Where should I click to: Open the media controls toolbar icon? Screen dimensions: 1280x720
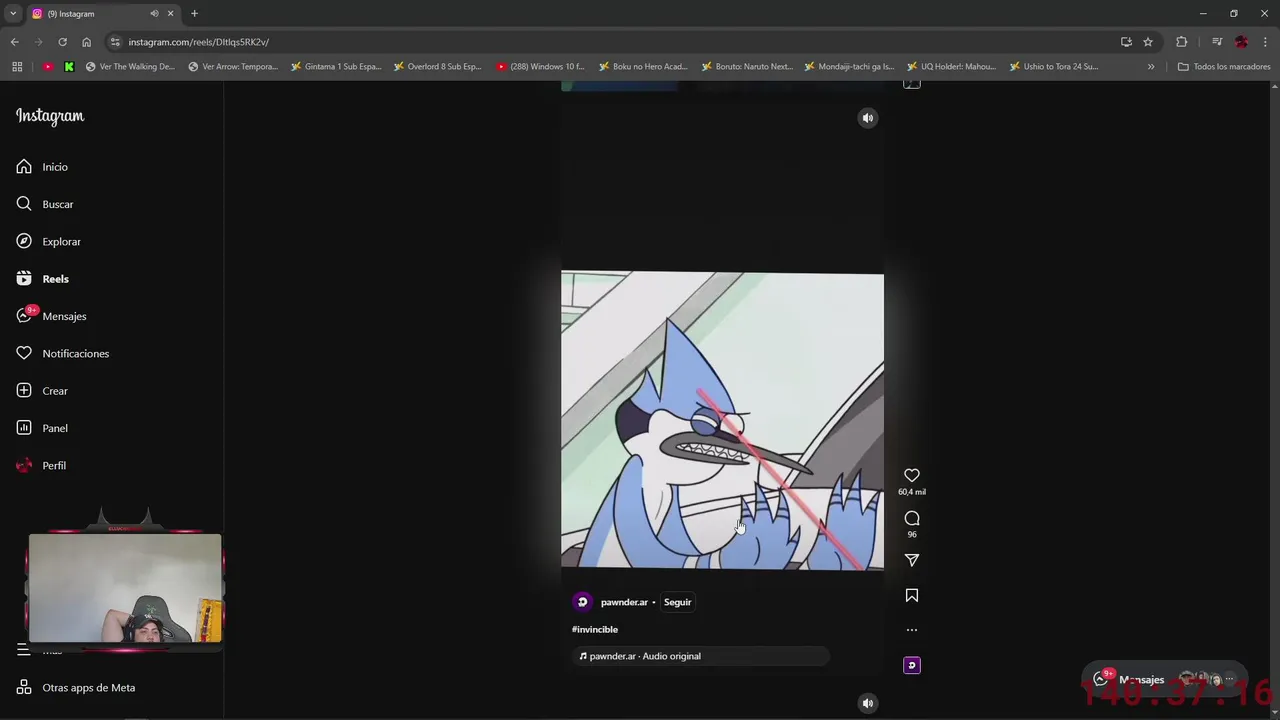(1217, 42)
